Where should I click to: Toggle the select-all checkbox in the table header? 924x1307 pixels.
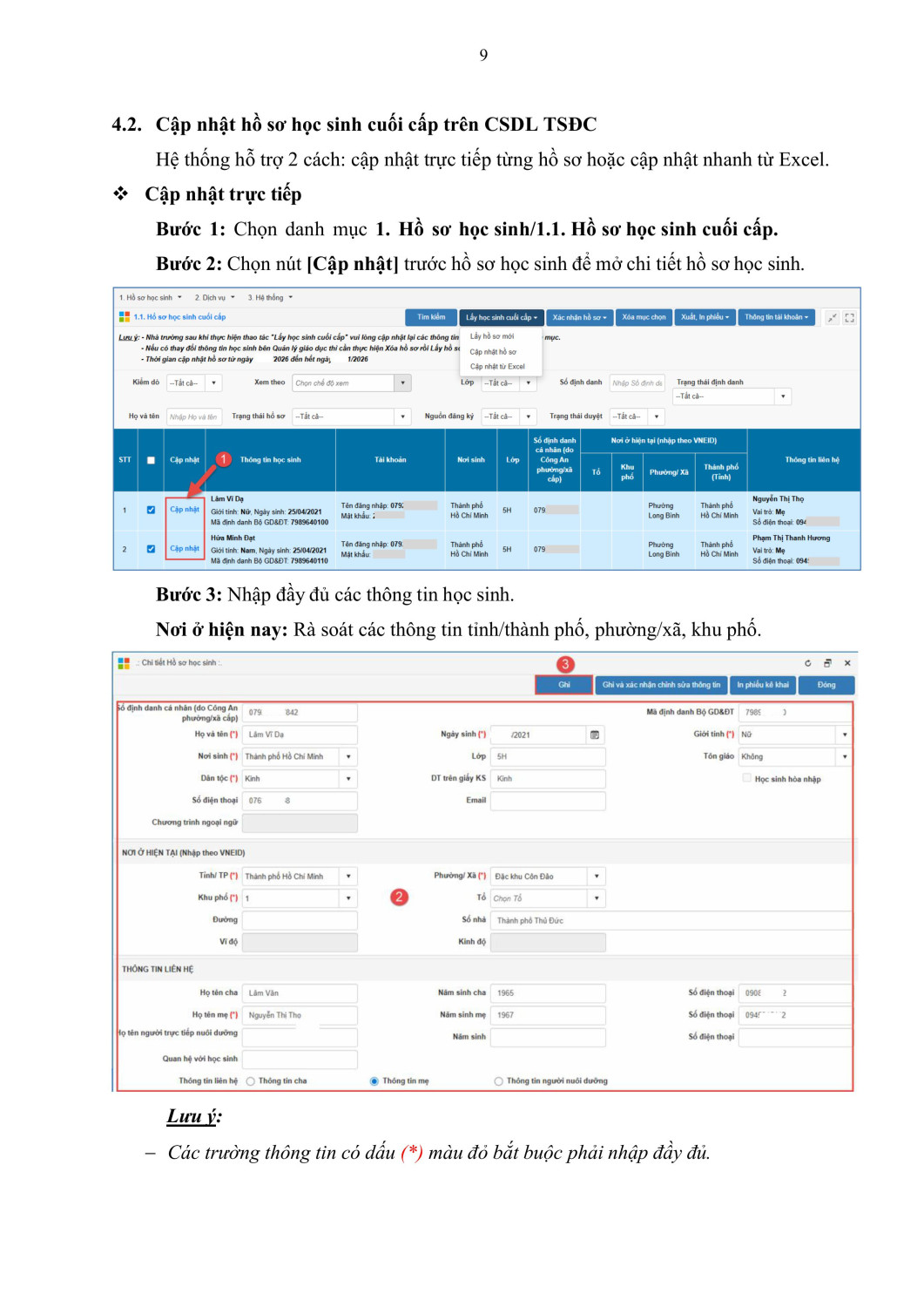tap(151, 460)
